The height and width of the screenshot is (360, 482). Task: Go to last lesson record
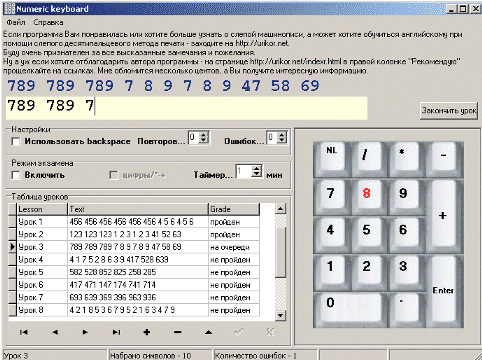click(116, 332)
